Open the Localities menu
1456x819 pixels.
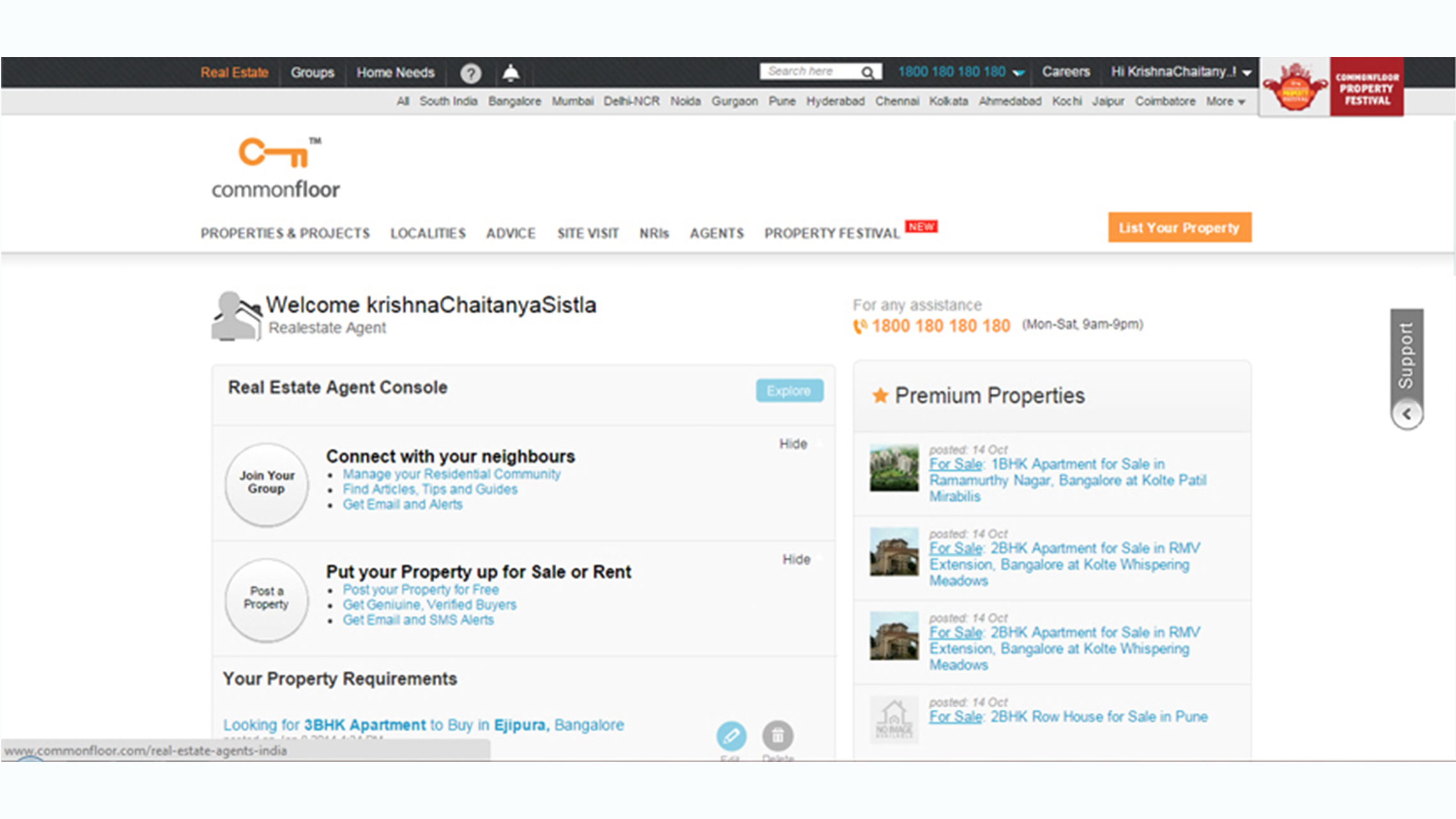click(x=428, y=233)
